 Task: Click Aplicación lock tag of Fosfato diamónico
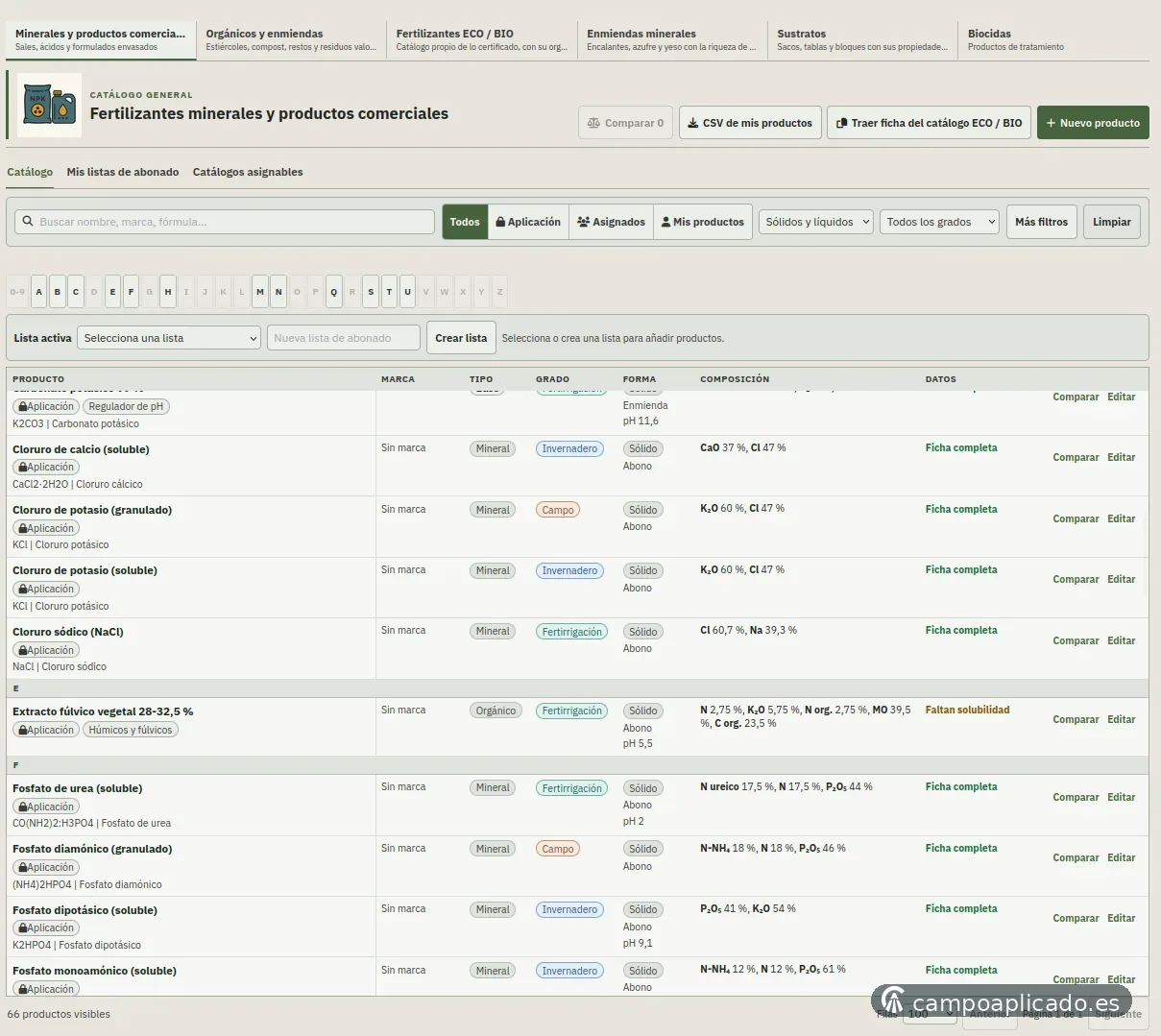pos(46,867)
